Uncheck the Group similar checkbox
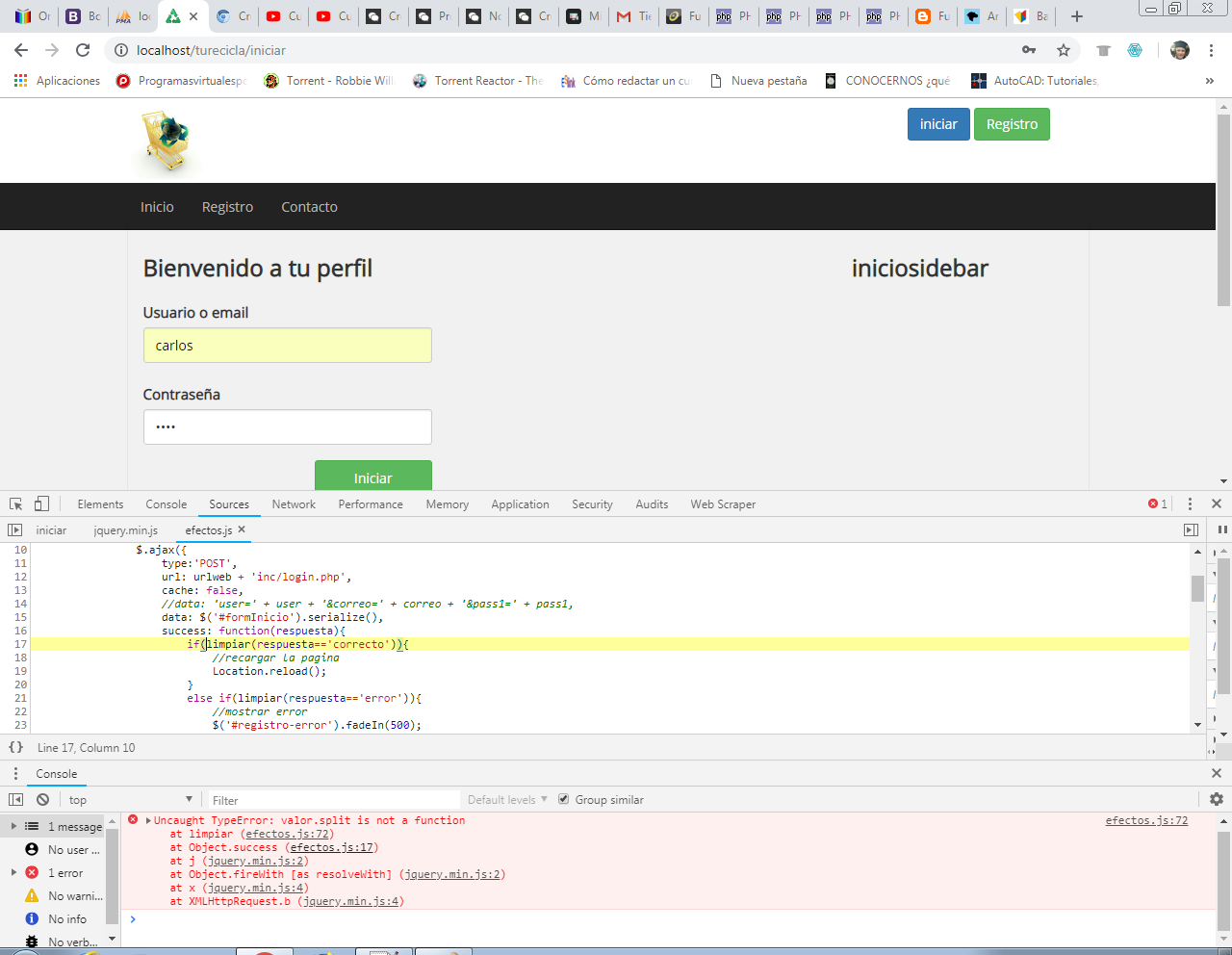The image size is (1232, 955). click(564, 799)
